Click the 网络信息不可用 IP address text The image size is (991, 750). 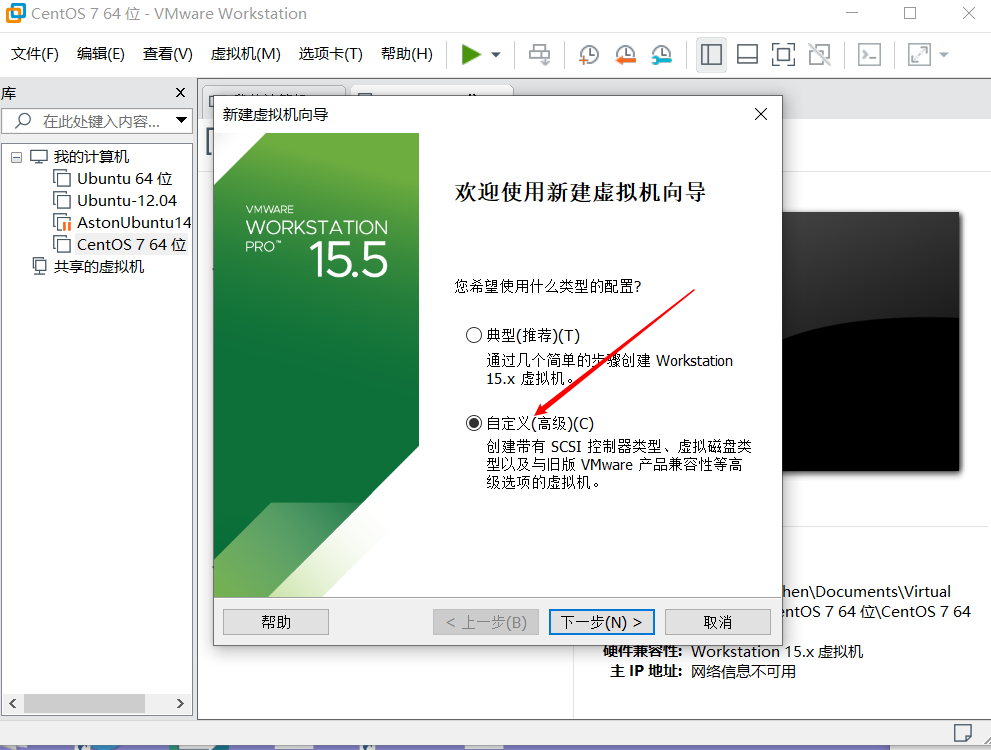743,671
